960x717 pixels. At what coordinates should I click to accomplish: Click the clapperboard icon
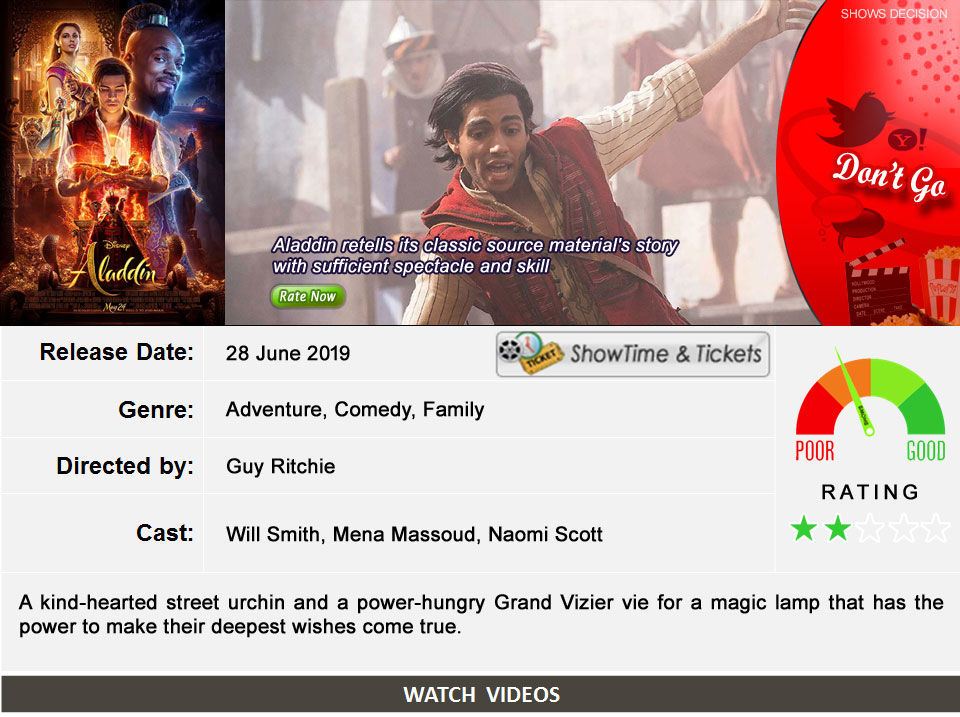[x=877, y=285]
